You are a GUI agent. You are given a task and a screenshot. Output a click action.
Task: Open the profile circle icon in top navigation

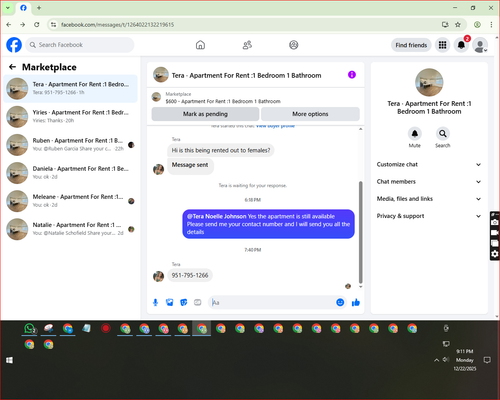pyautogui.click(x=294, y=45)
